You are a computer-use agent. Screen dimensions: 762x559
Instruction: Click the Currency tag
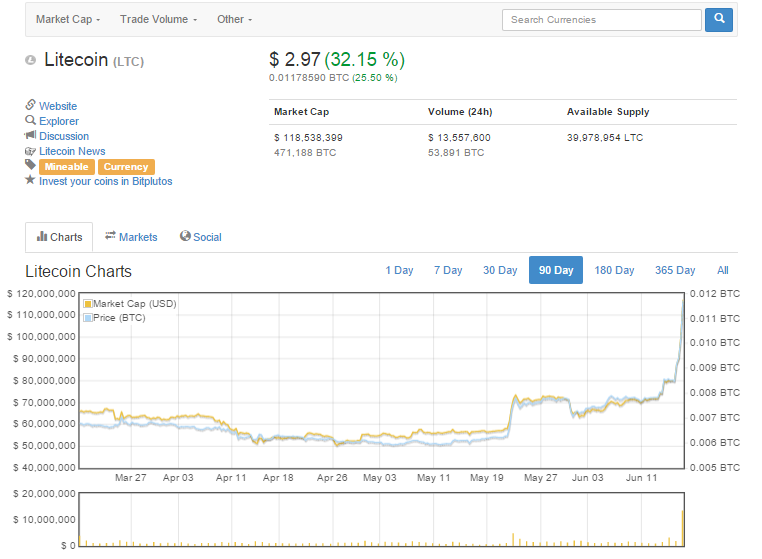tap(126, 167)
